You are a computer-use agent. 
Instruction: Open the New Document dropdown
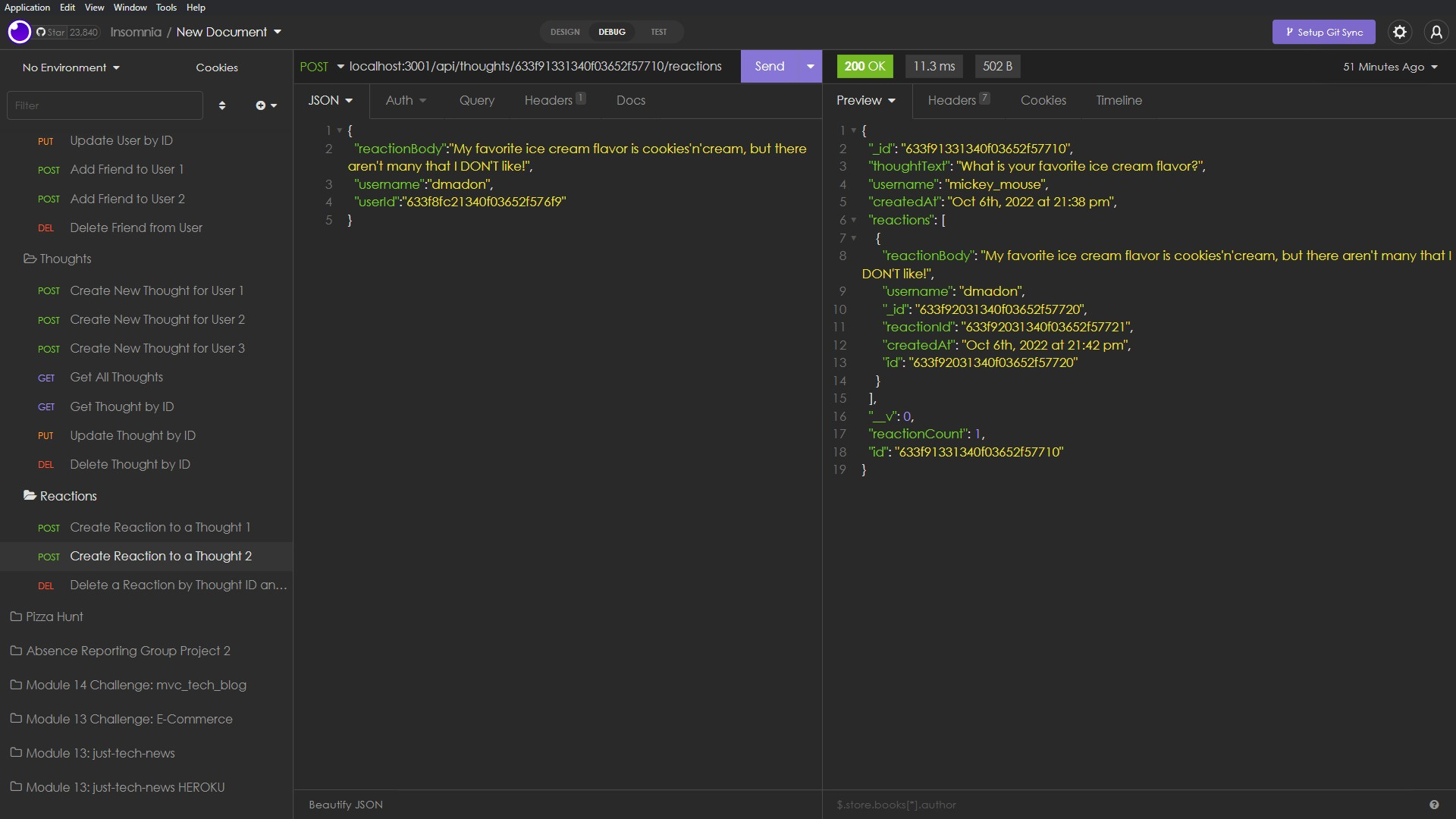click(x=228, y=32)
